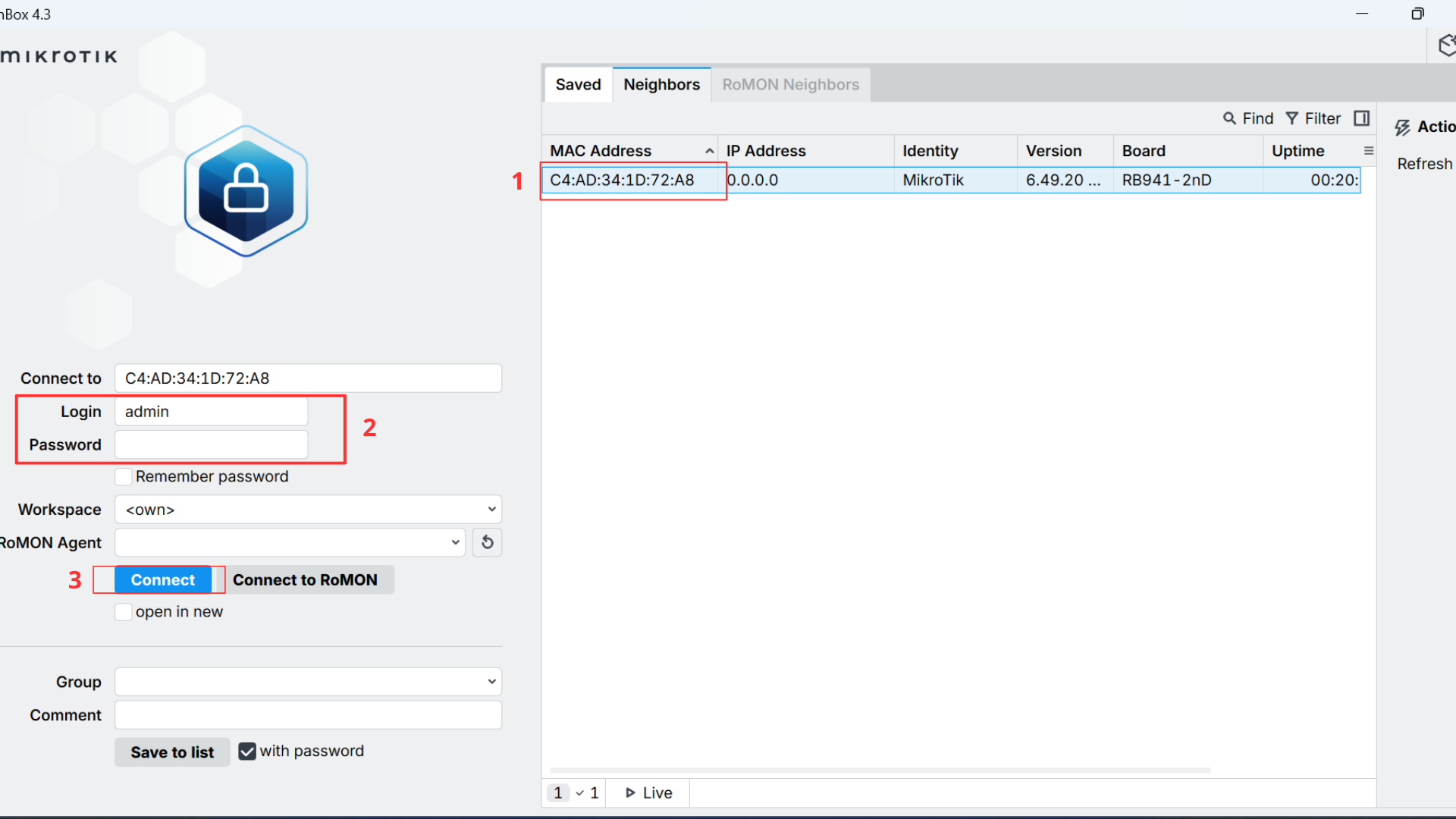Click the cube icon at top right

click(1447, 45)
